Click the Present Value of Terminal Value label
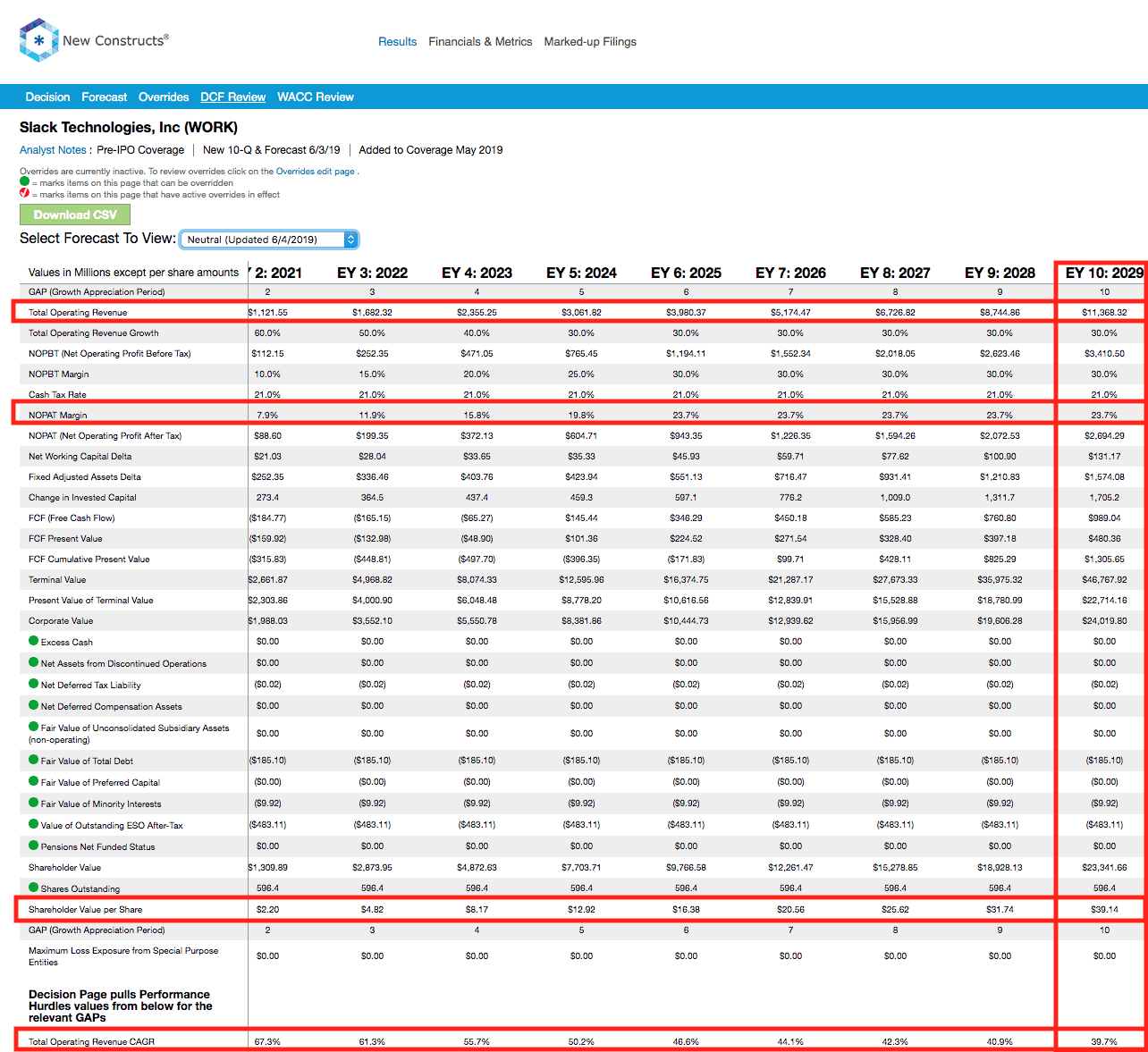This screenshot has width=1148, height=1052. pyautogui.click(x=91, y=601)
